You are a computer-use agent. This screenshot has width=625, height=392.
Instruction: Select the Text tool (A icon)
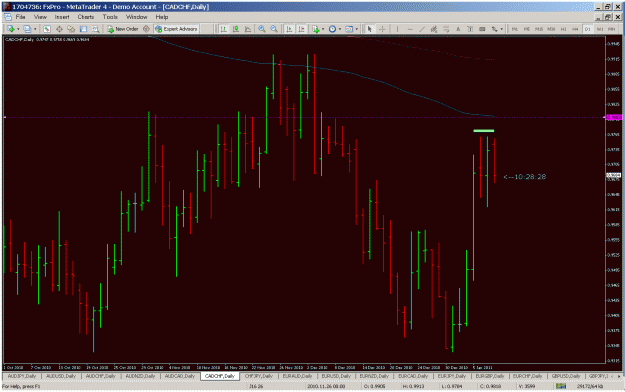[x=458, y=29]
